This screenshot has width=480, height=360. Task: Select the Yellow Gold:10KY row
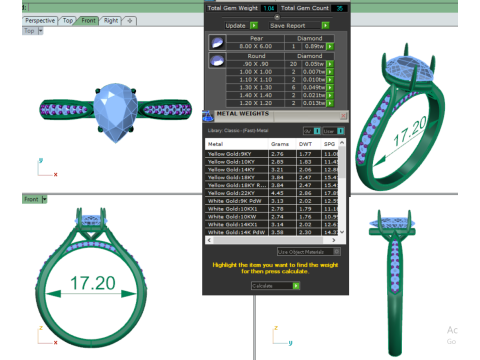[x=271, y=162]
